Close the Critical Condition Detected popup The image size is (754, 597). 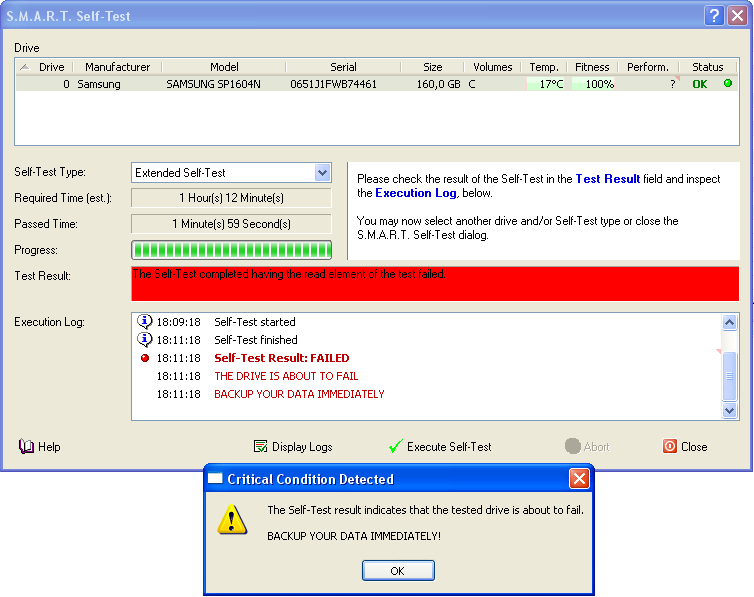click(579, 479)
